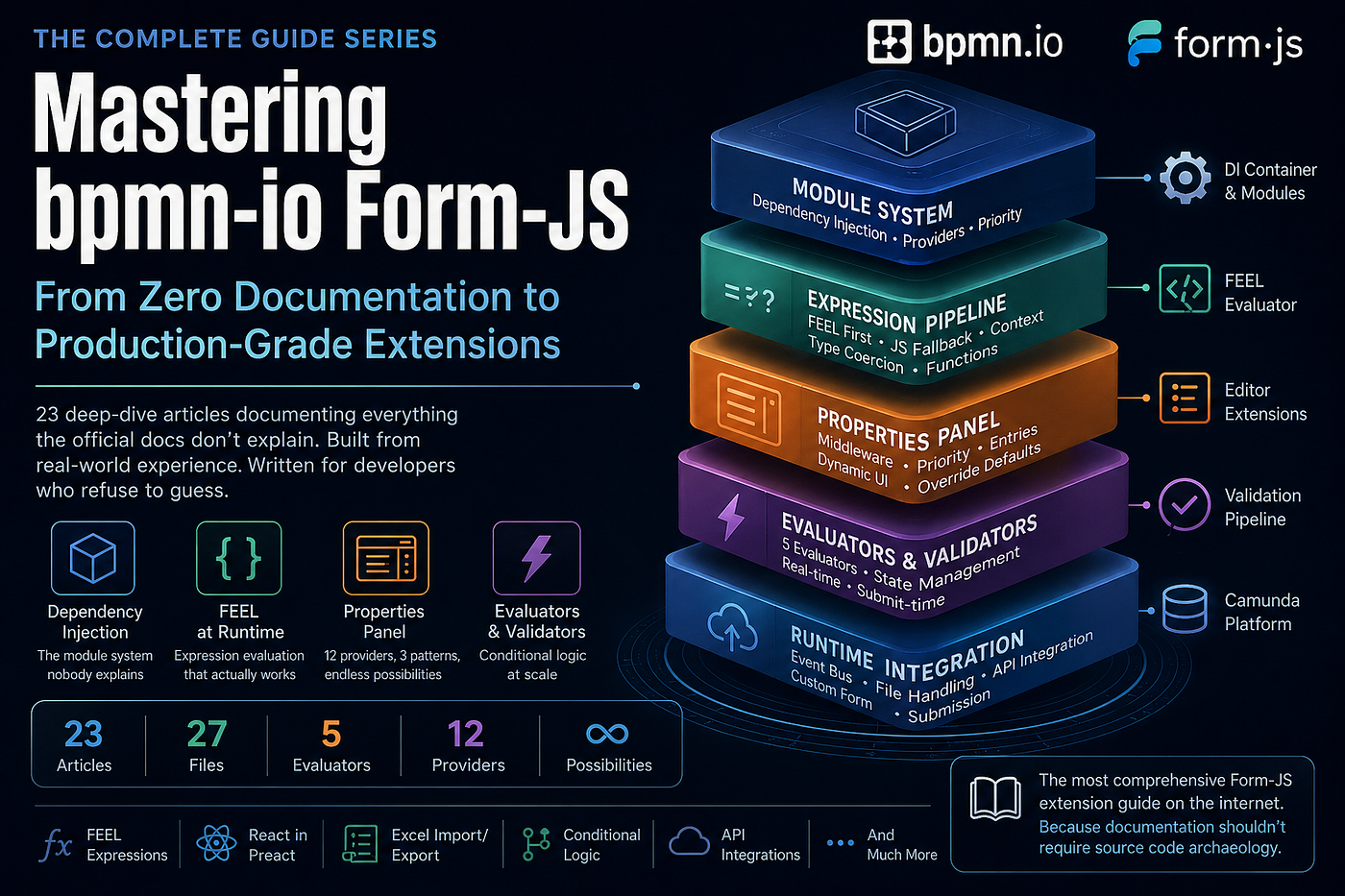Click the curly braces icon above FEEL at Runtime
1345x896 pixels.
pos(238,558)
